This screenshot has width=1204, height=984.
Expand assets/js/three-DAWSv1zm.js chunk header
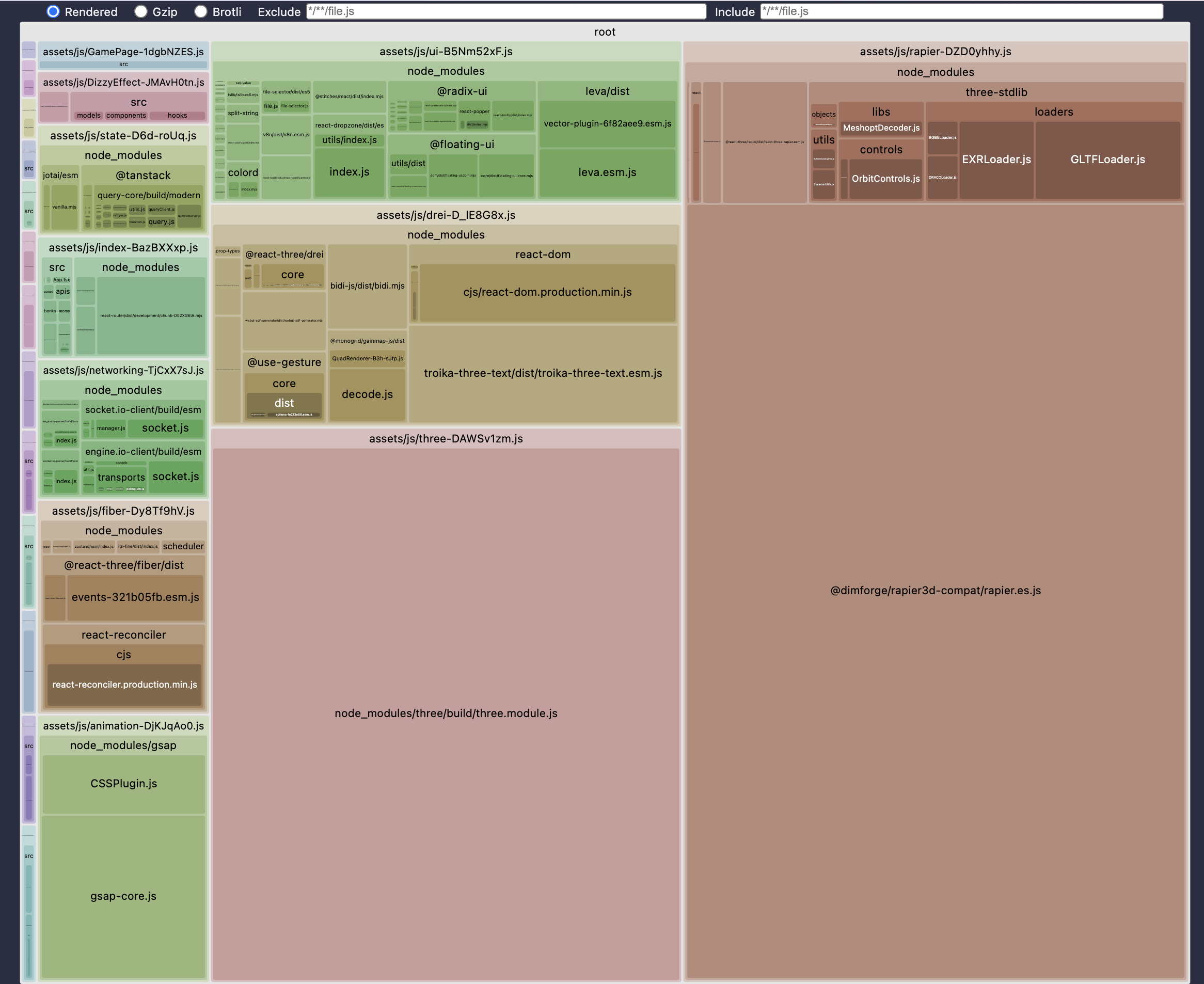(x=446, y=439)
